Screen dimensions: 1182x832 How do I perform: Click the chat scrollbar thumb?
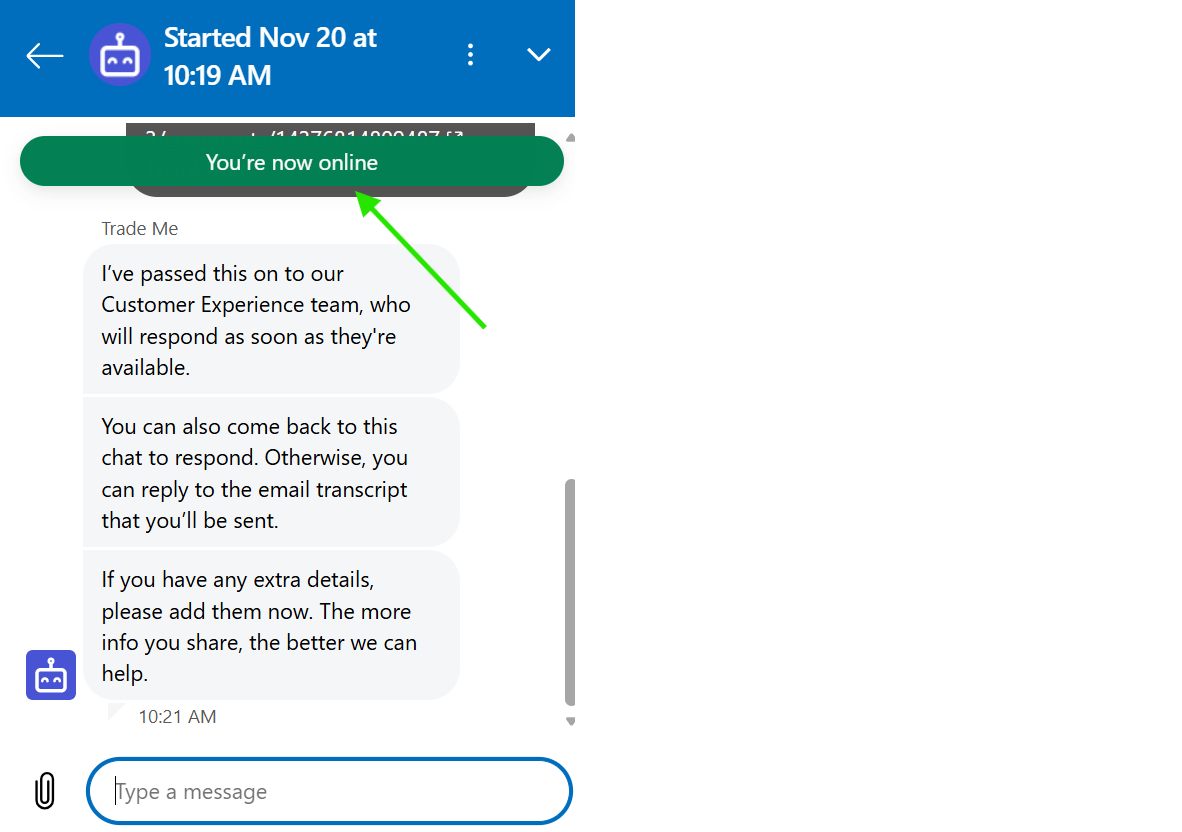570,590
